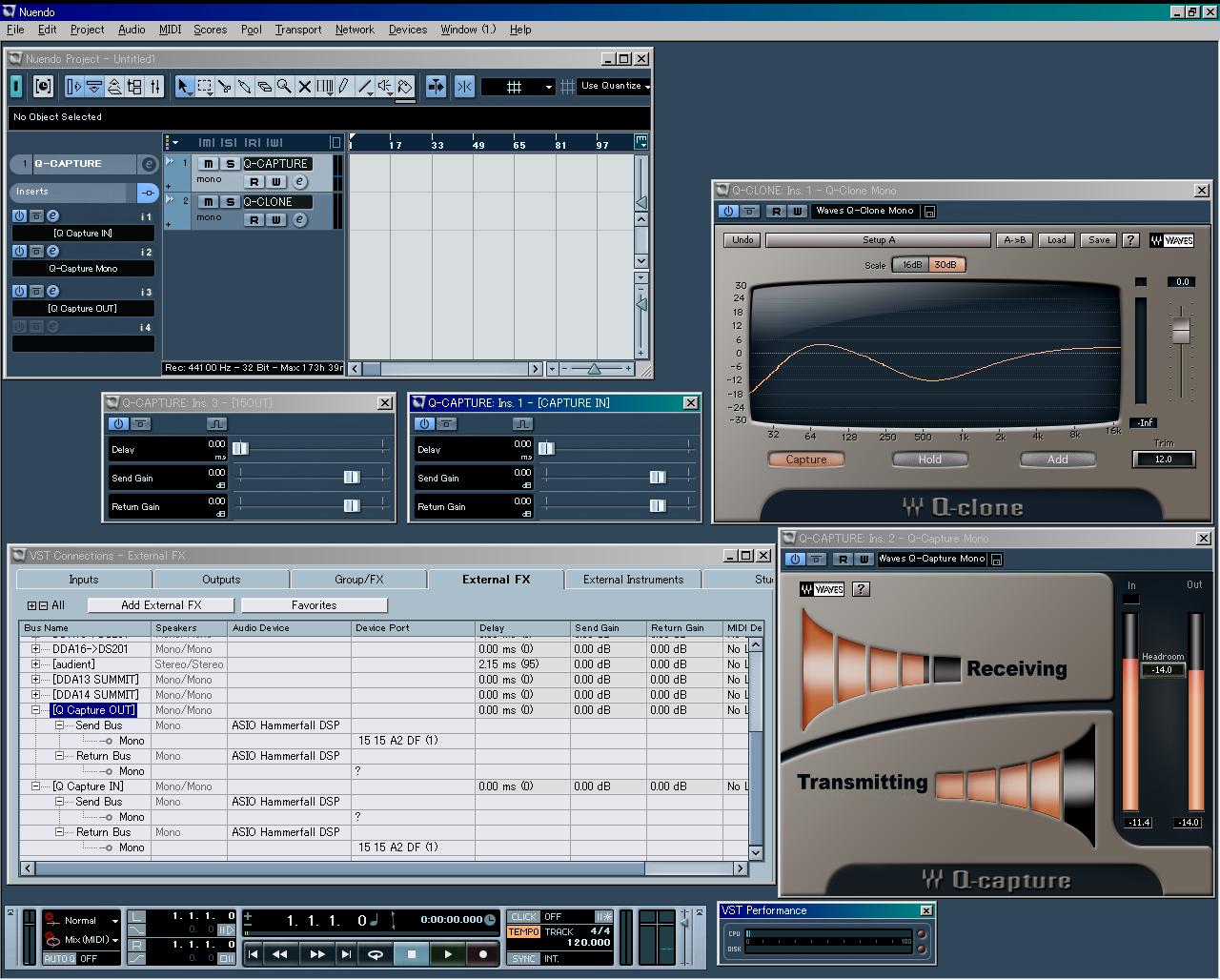Switch to the External Instruments tab
The width and height of the screenshot is (1220, 980).
click(633, 580)
